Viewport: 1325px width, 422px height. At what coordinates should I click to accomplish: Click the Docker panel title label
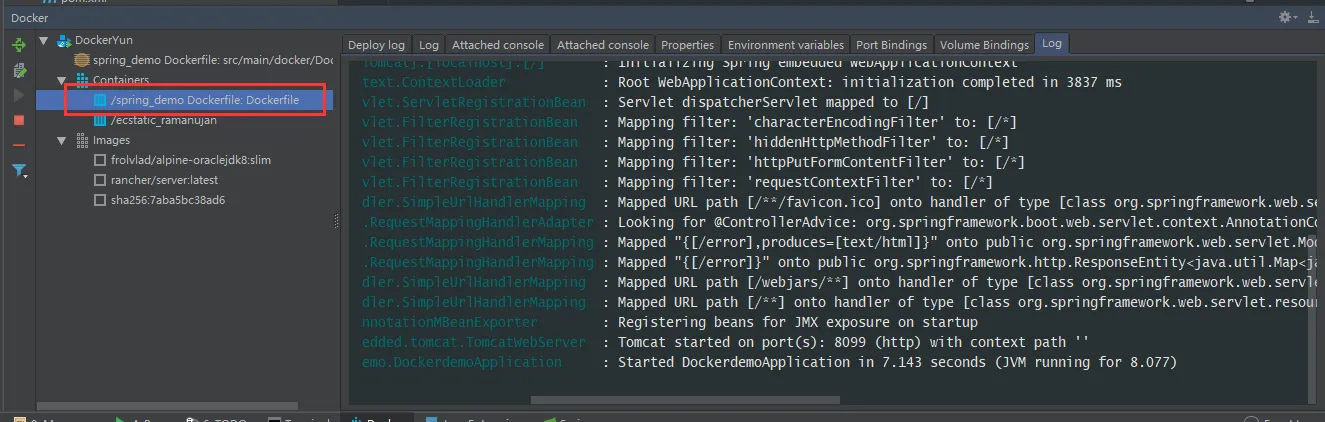click(29, 18)
